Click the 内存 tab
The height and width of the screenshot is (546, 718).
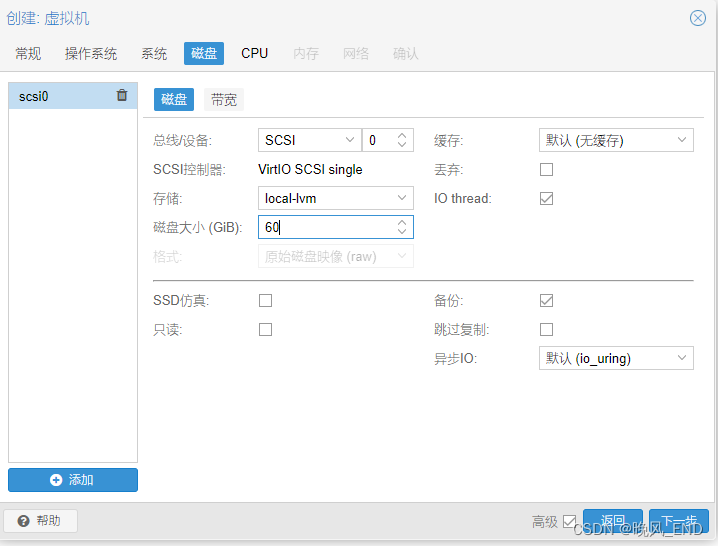click(306, 54)
